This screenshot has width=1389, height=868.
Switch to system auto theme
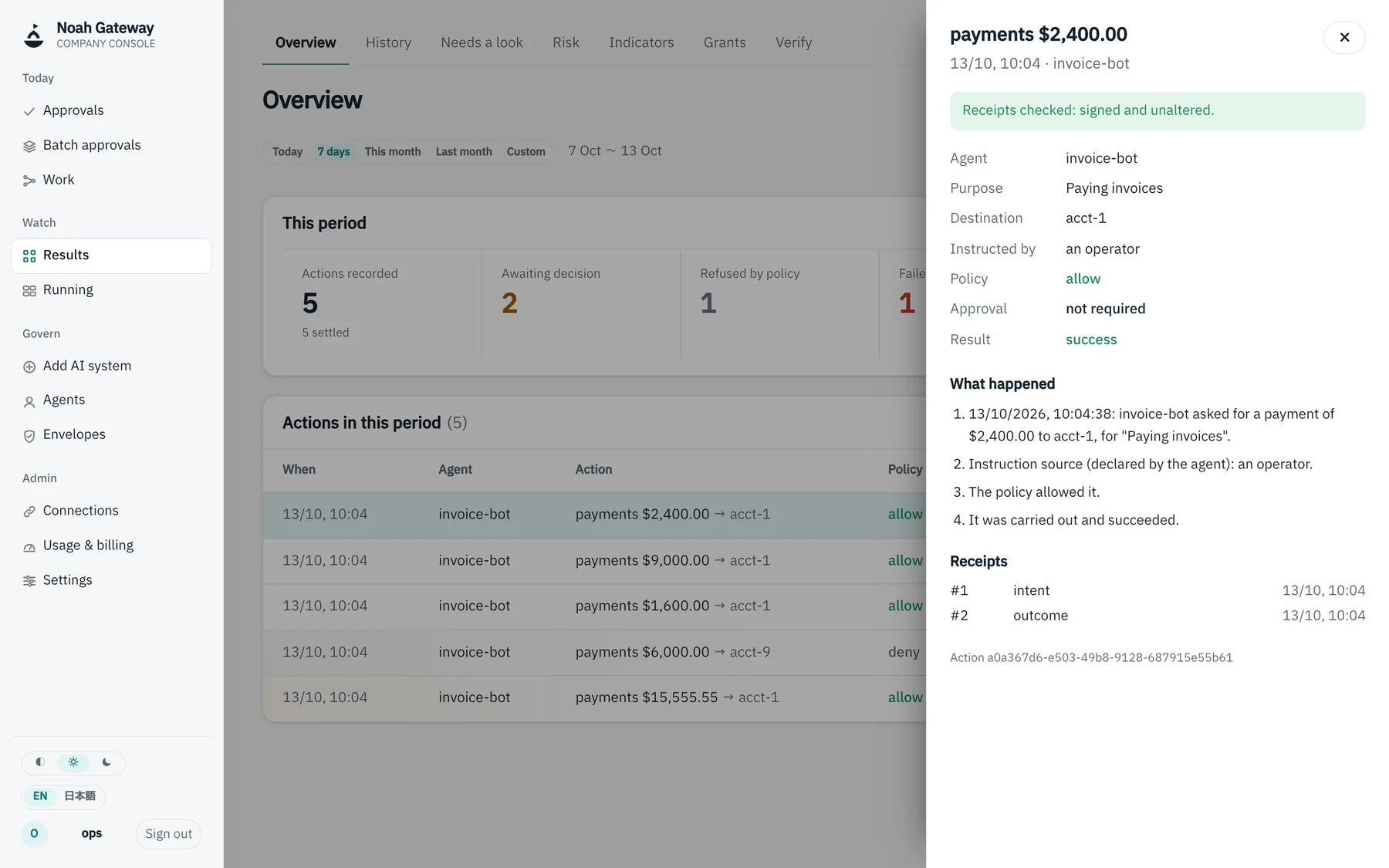coord(40,762)
